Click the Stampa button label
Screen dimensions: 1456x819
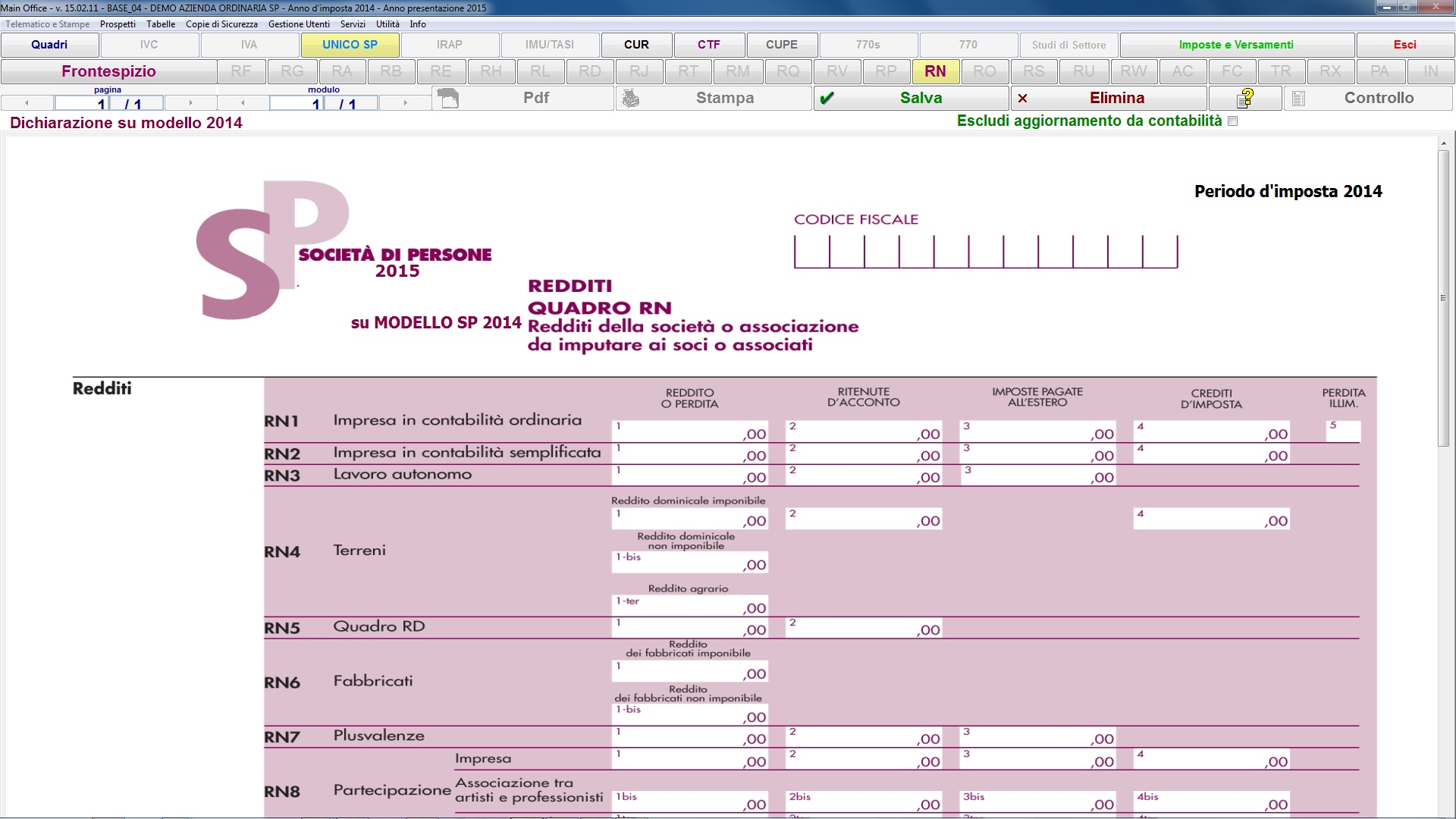pyautogui.click(x=725, y=98)
